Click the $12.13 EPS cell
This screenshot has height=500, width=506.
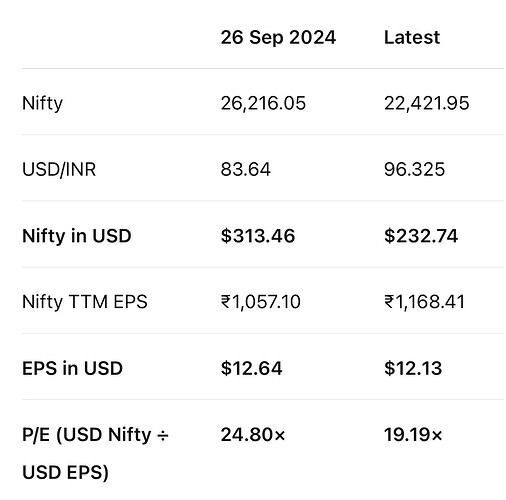point(413,368)
